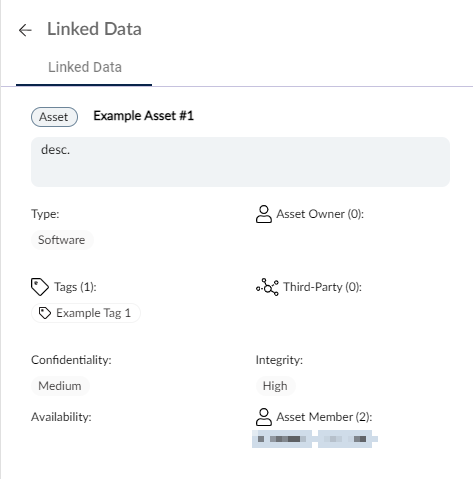The image size is (473, 479).
Task: Select the Software type chip
Action: click(x=62, y=240)
